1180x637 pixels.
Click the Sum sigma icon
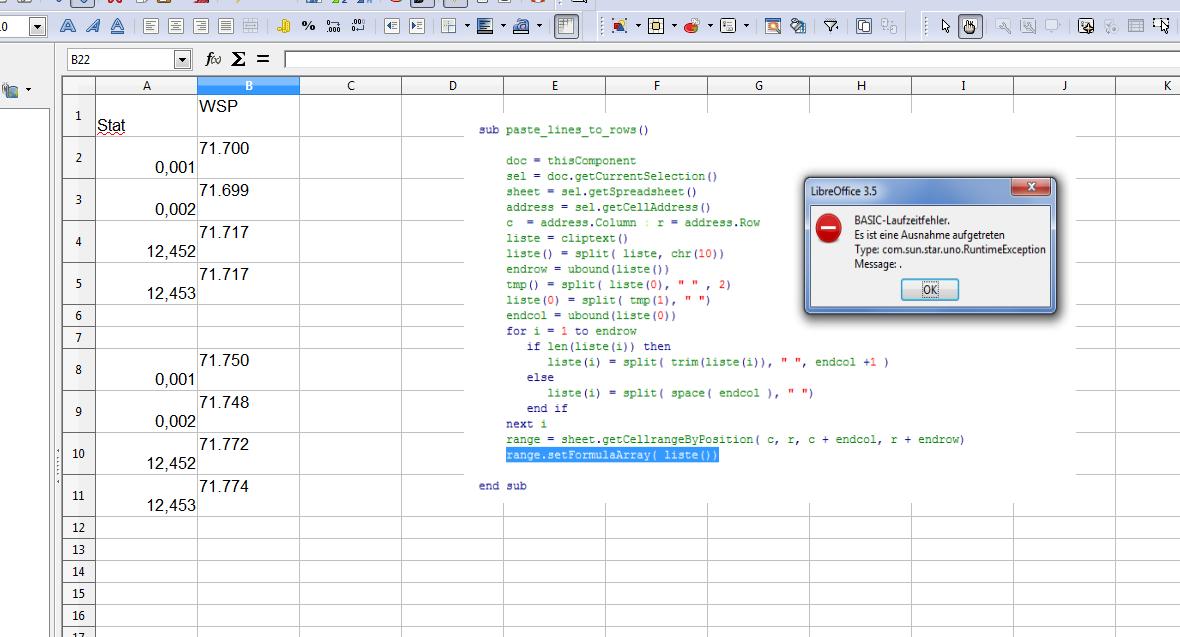pyautogui.click(x=239, y=59)
